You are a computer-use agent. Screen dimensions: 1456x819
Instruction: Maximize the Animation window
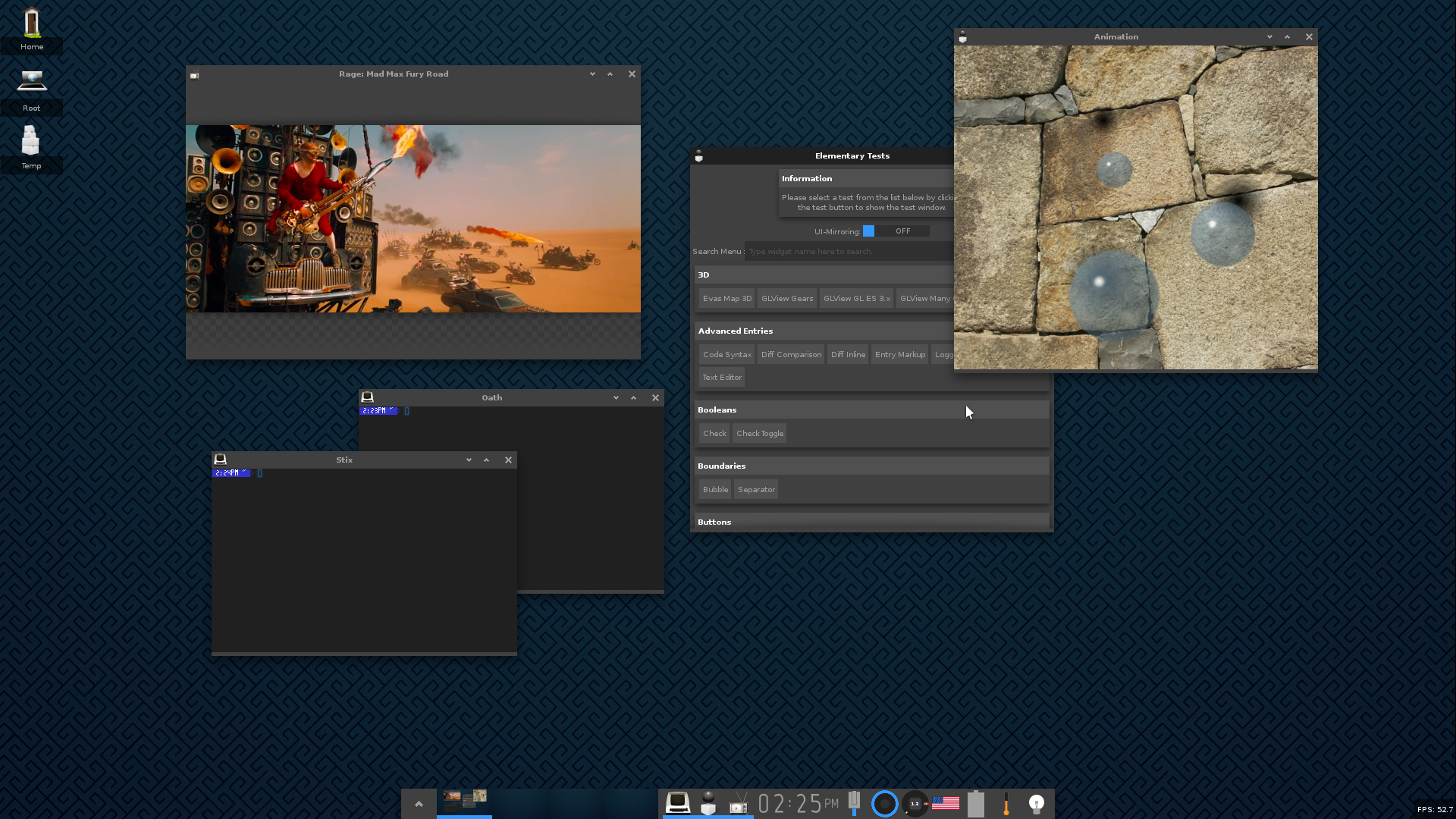1287,37
